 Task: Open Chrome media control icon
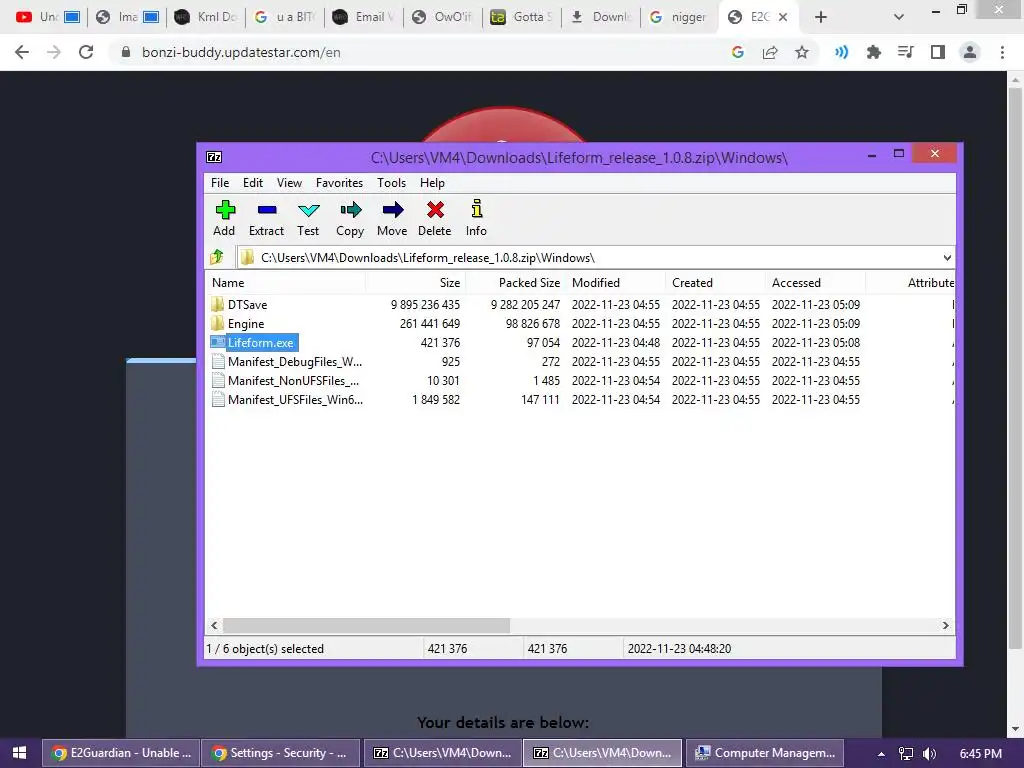[906, 52]
